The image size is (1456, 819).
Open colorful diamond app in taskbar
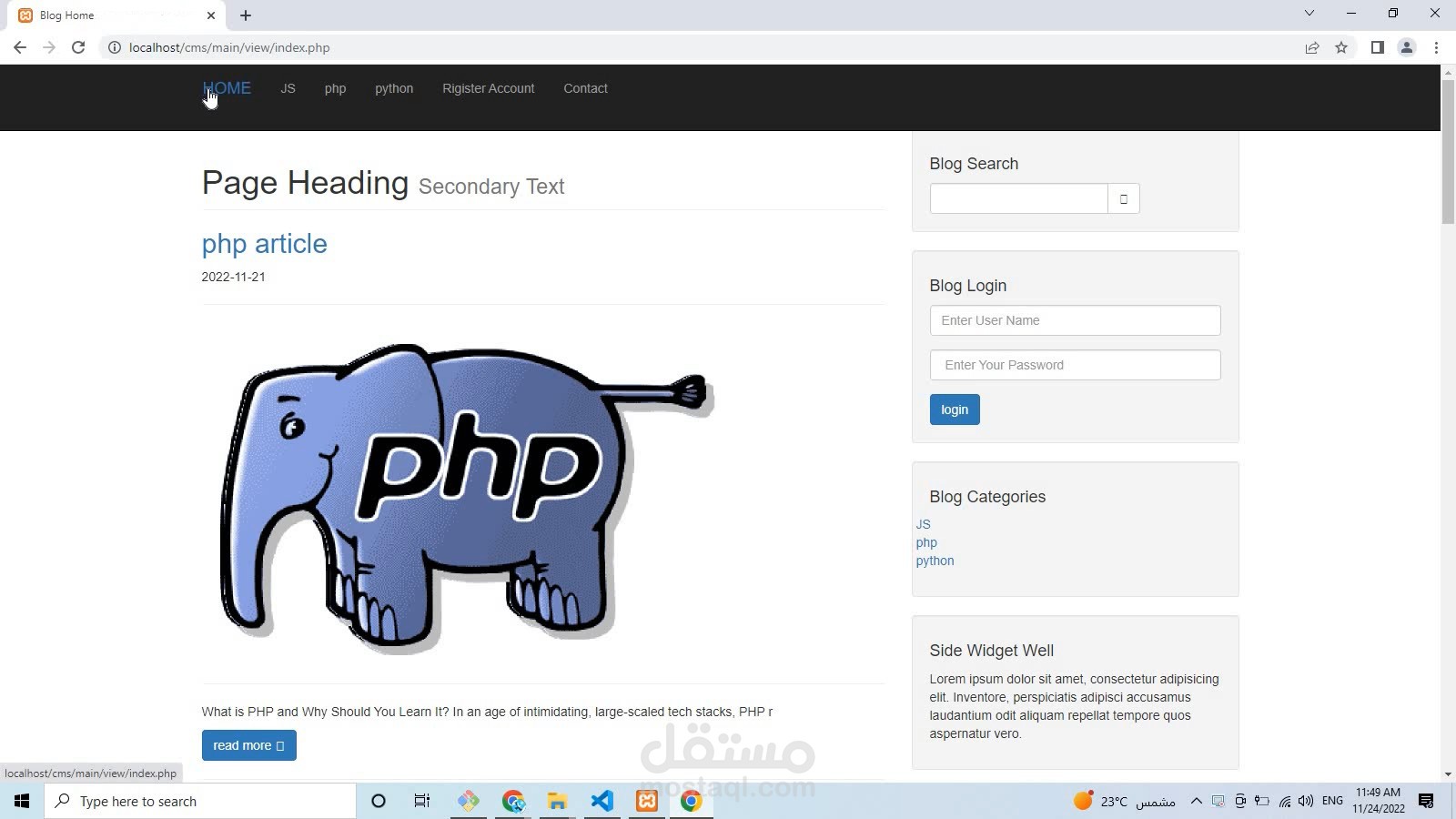pos(469,801)
